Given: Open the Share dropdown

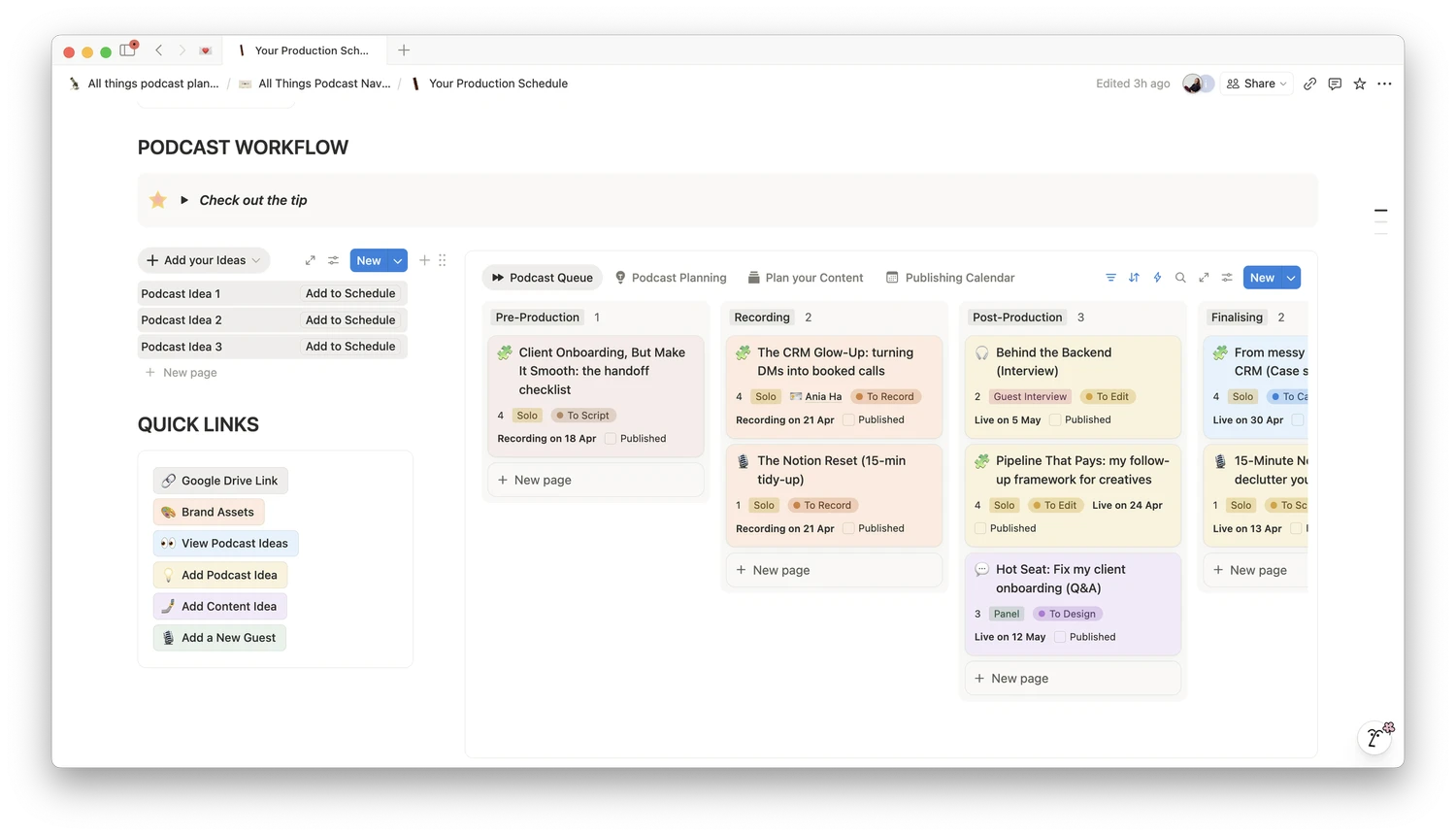Looking at the screenshot, I should pos(1257,84).
